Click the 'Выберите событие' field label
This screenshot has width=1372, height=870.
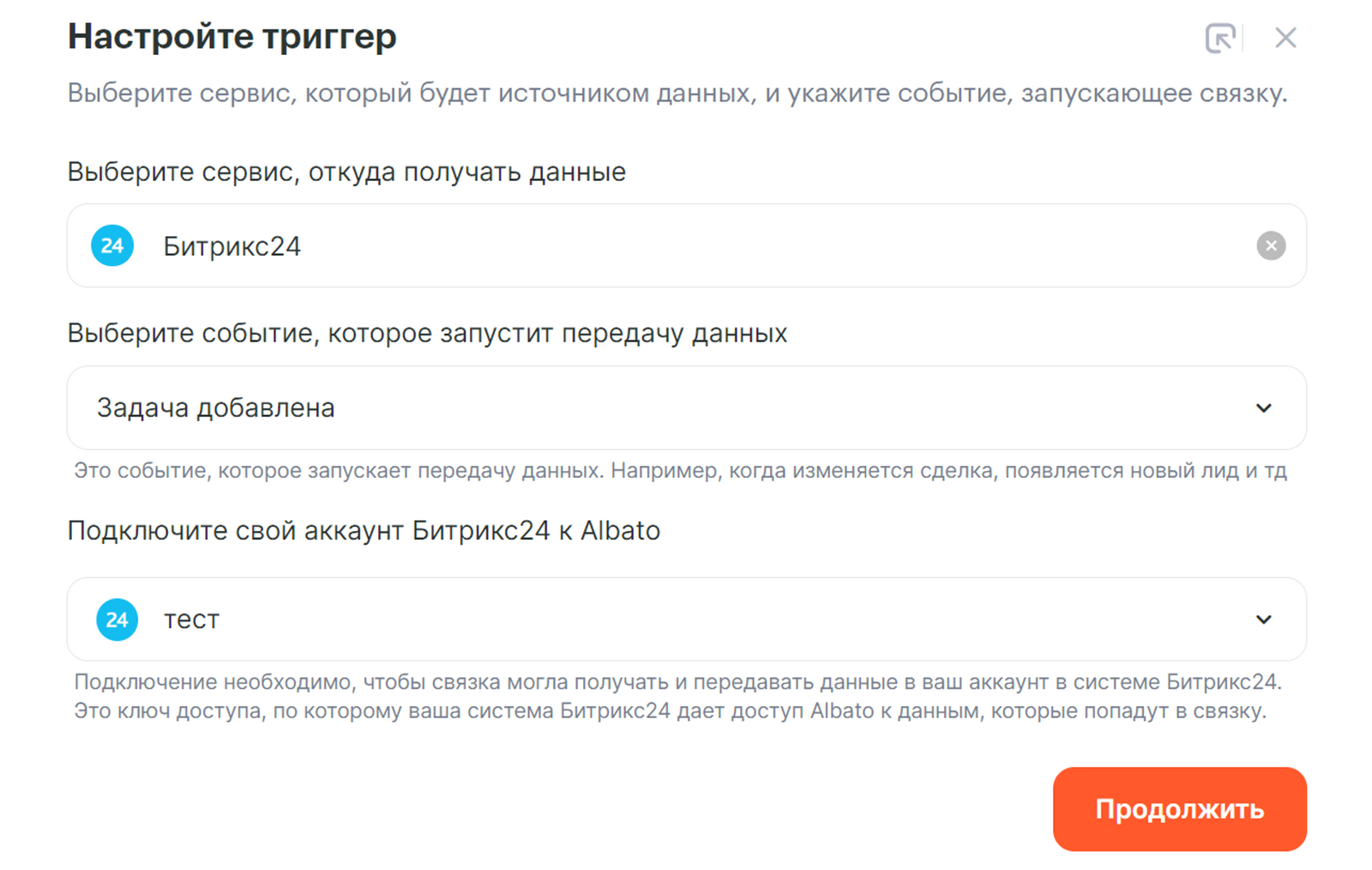point(427,333)
